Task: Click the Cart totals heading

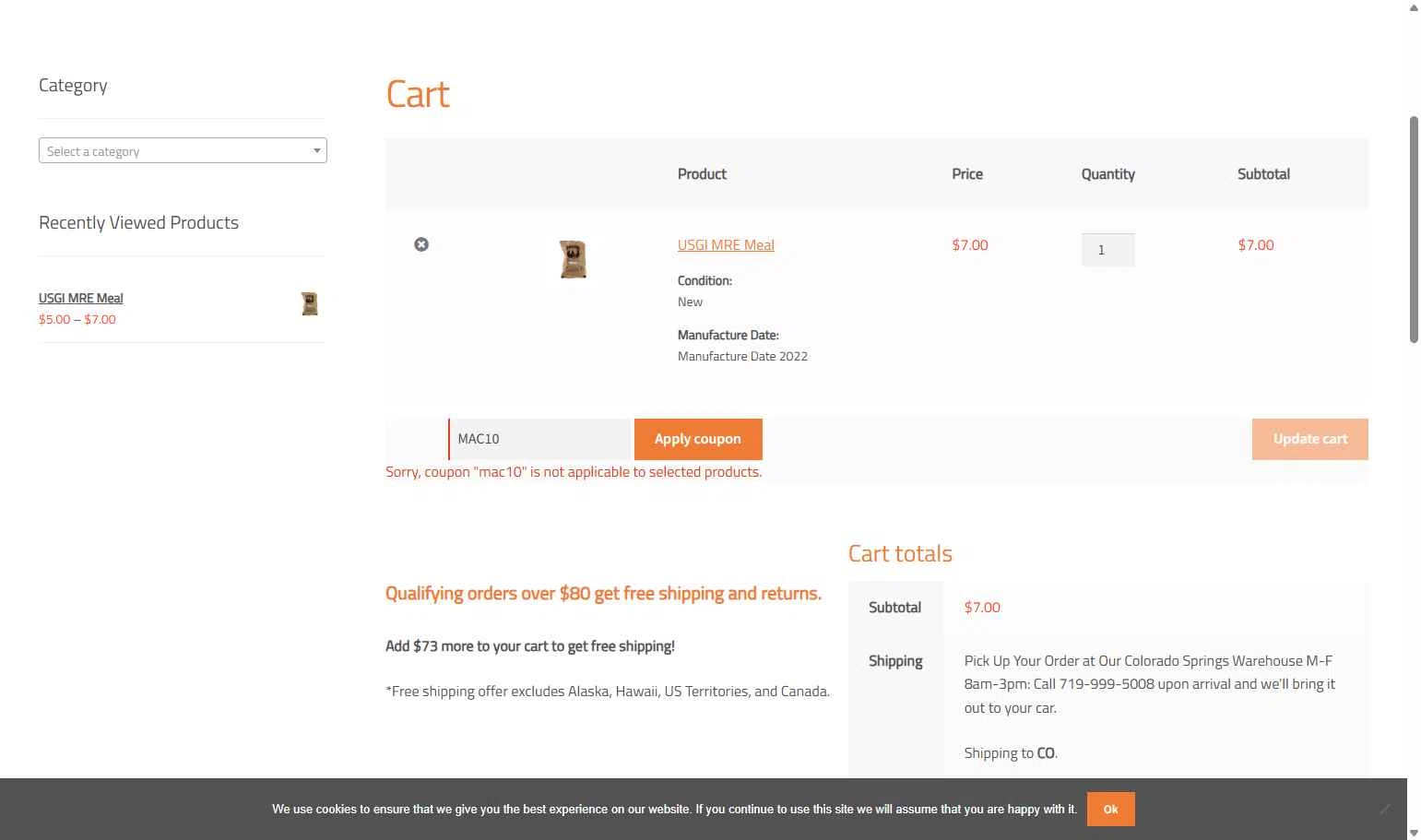Action: (x=900, y=553)
